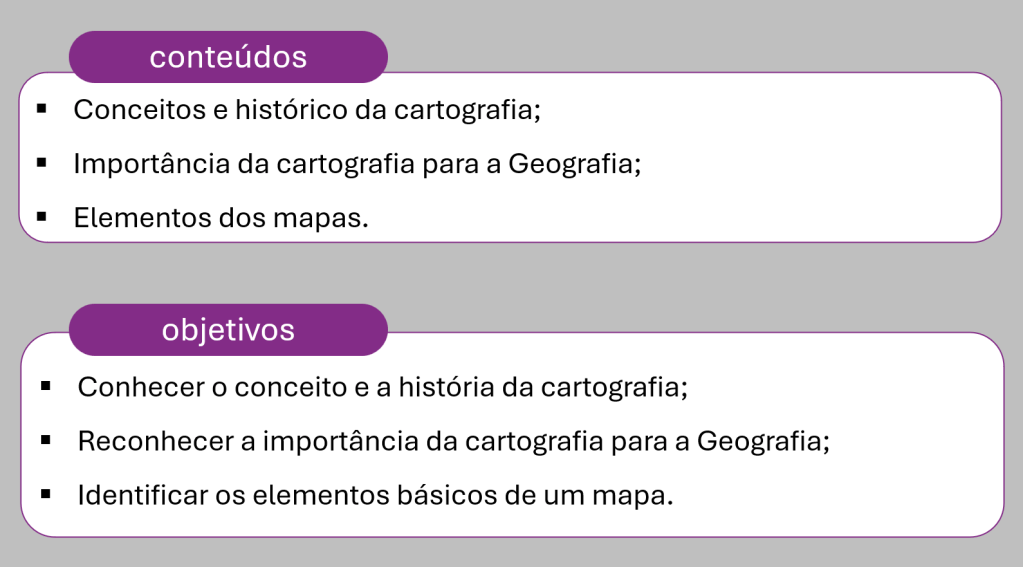This screenshot has height=567, width=1023.
Task: Select the "Importância da cartografia para a Geografia" line
Action: [358, 164]
